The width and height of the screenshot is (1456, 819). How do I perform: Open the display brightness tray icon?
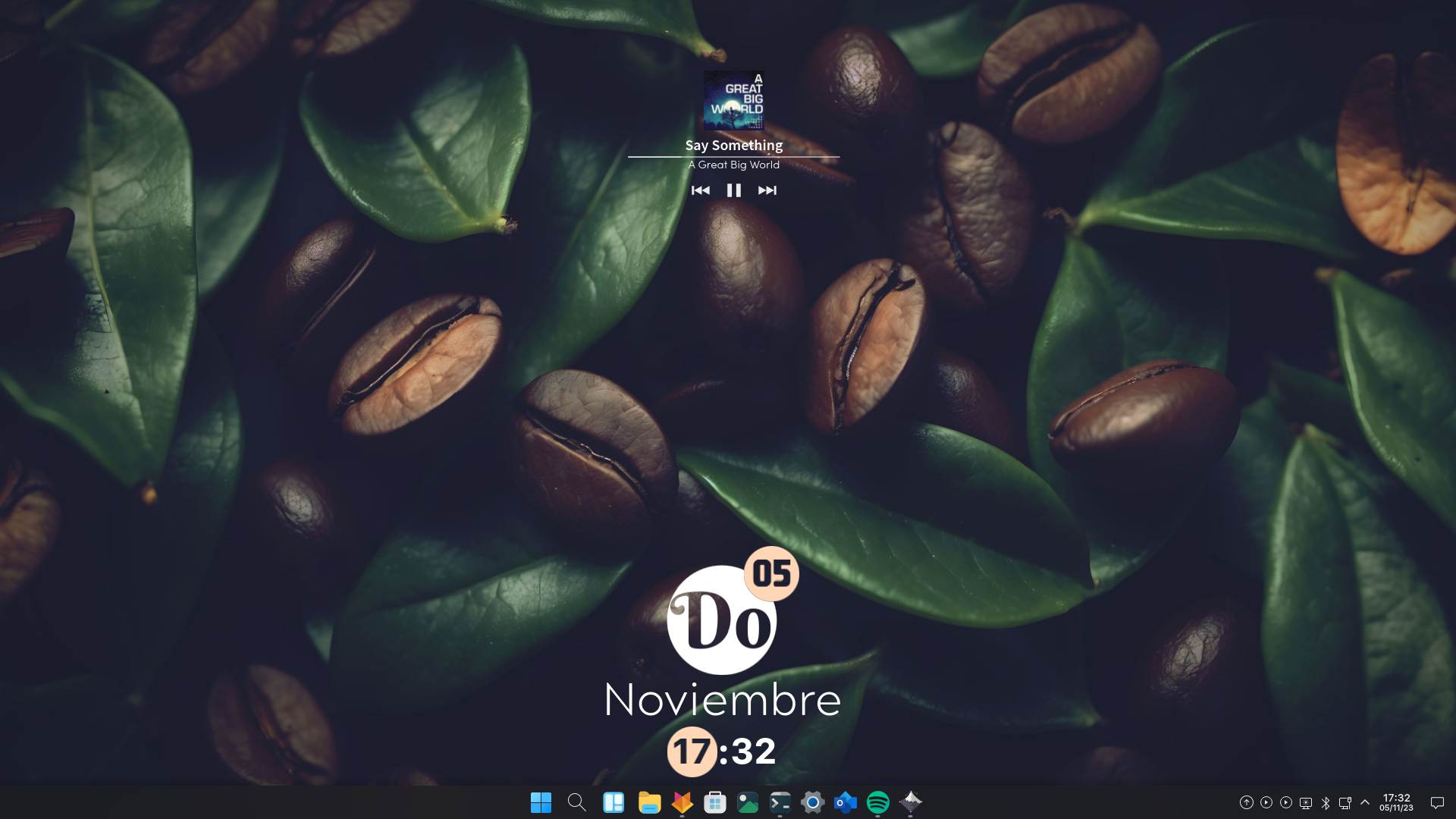(x=1306, y=802)
